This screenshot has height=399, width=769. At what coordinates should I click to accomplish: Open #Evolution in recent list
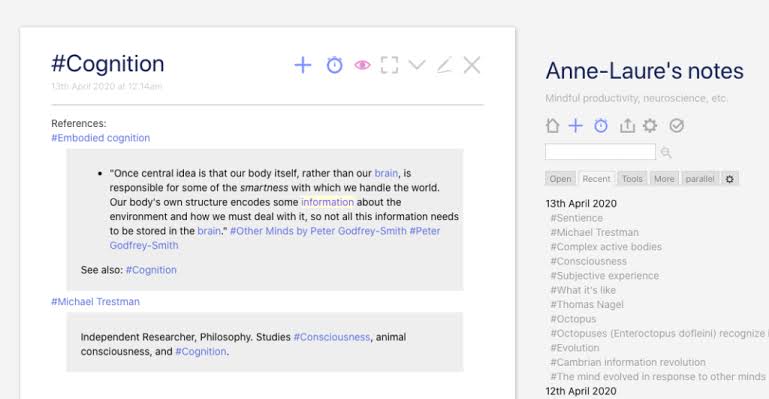(x=575, y=348)
